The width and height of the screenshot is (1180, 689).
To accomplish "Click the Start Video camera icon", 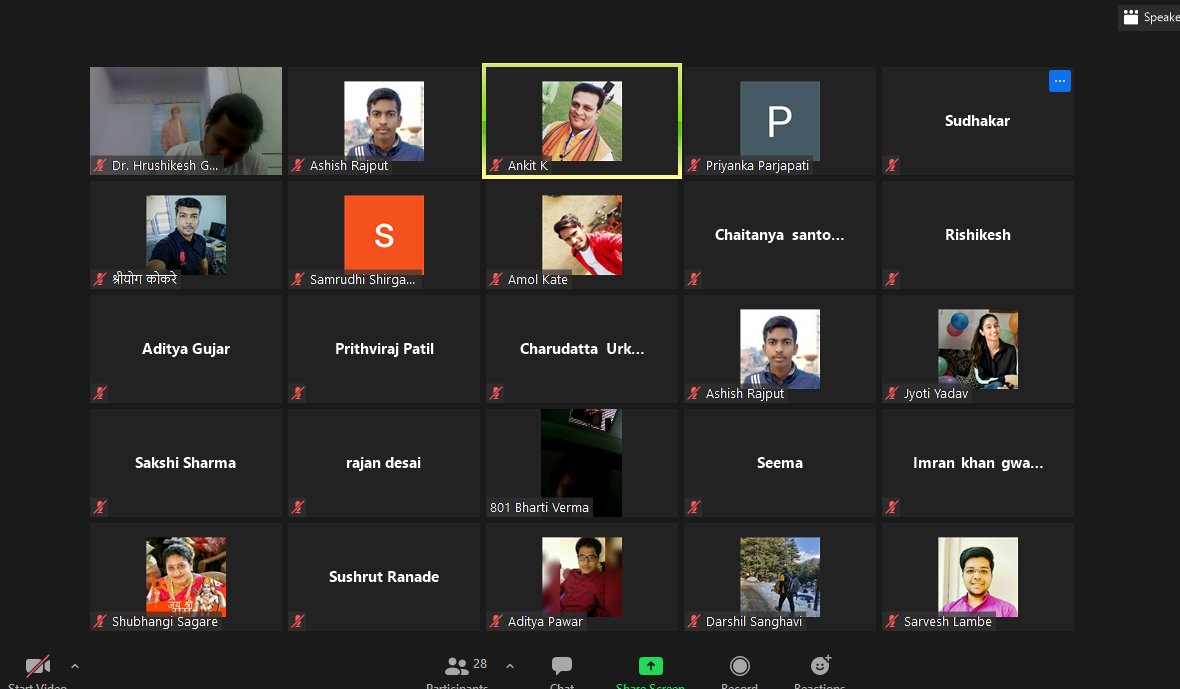I will pos(38,666).
